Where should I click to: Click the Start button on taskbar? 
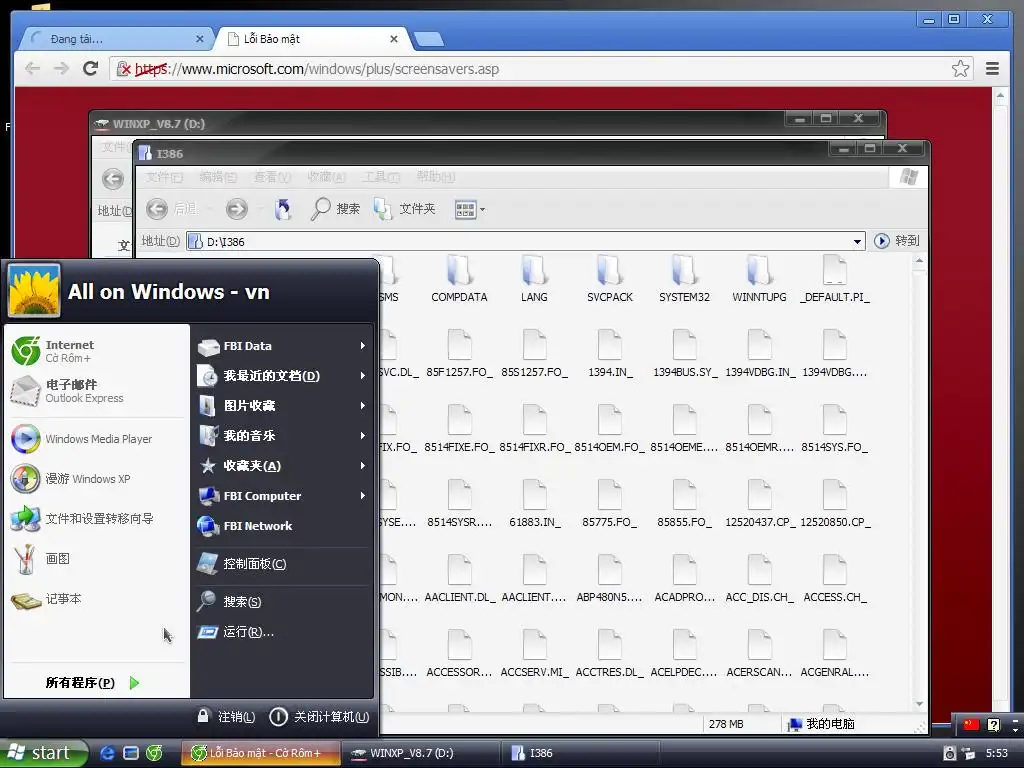coord(43,753)
